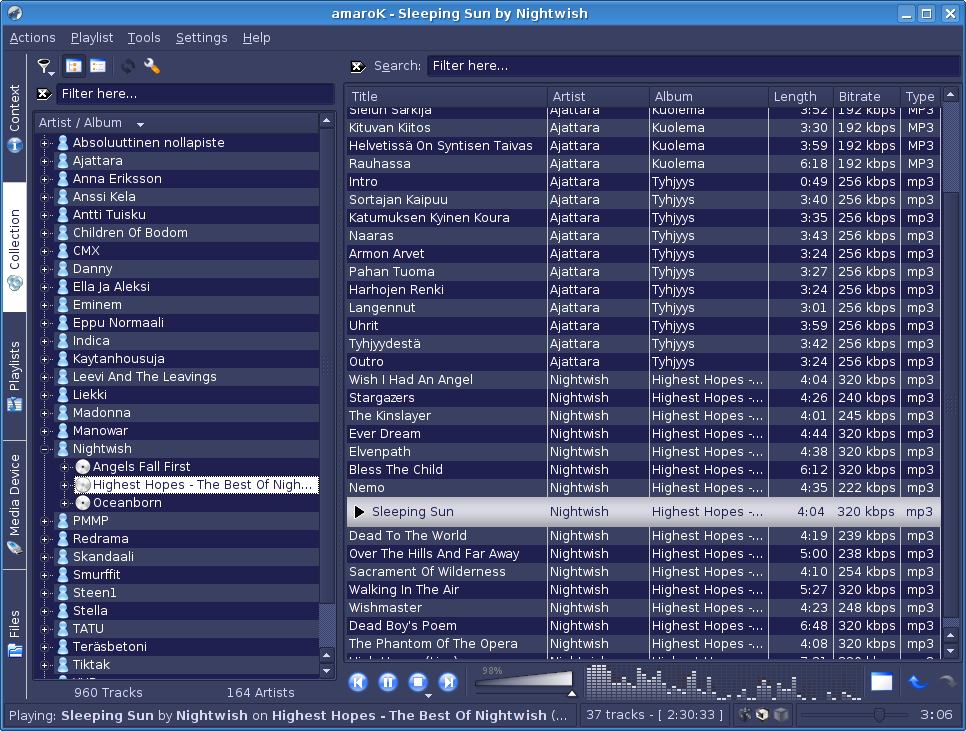This screenshot has height=731, width=966.
Task: Click the person icon beside Stella
Action: (x=63, y=611)
